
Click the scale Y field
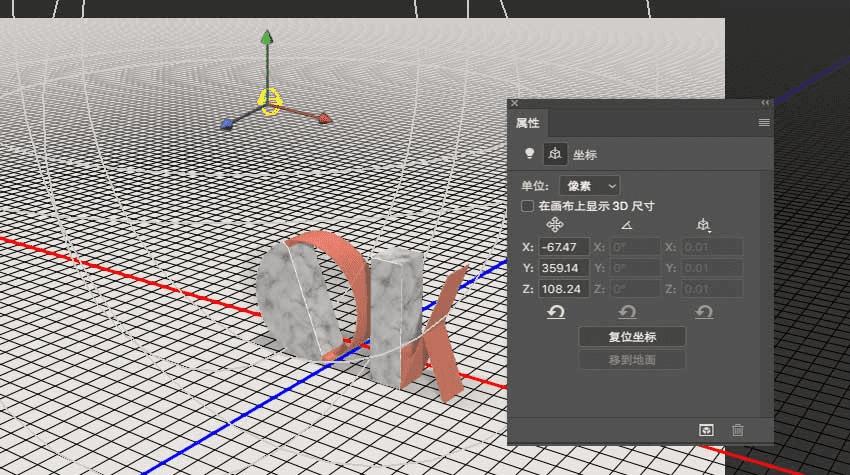pyautogui.click(x=712, y=268)
